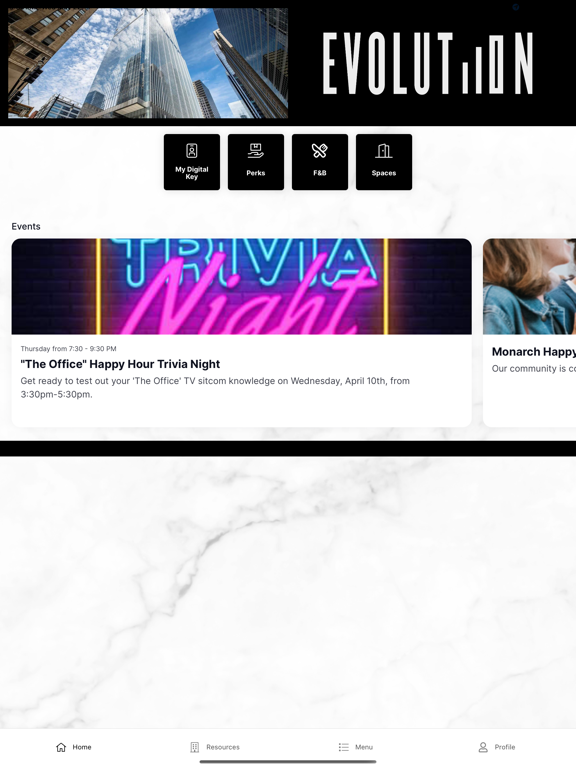Switch to the Resources tab label
This screenshot has height=768, width=576.
223,747
